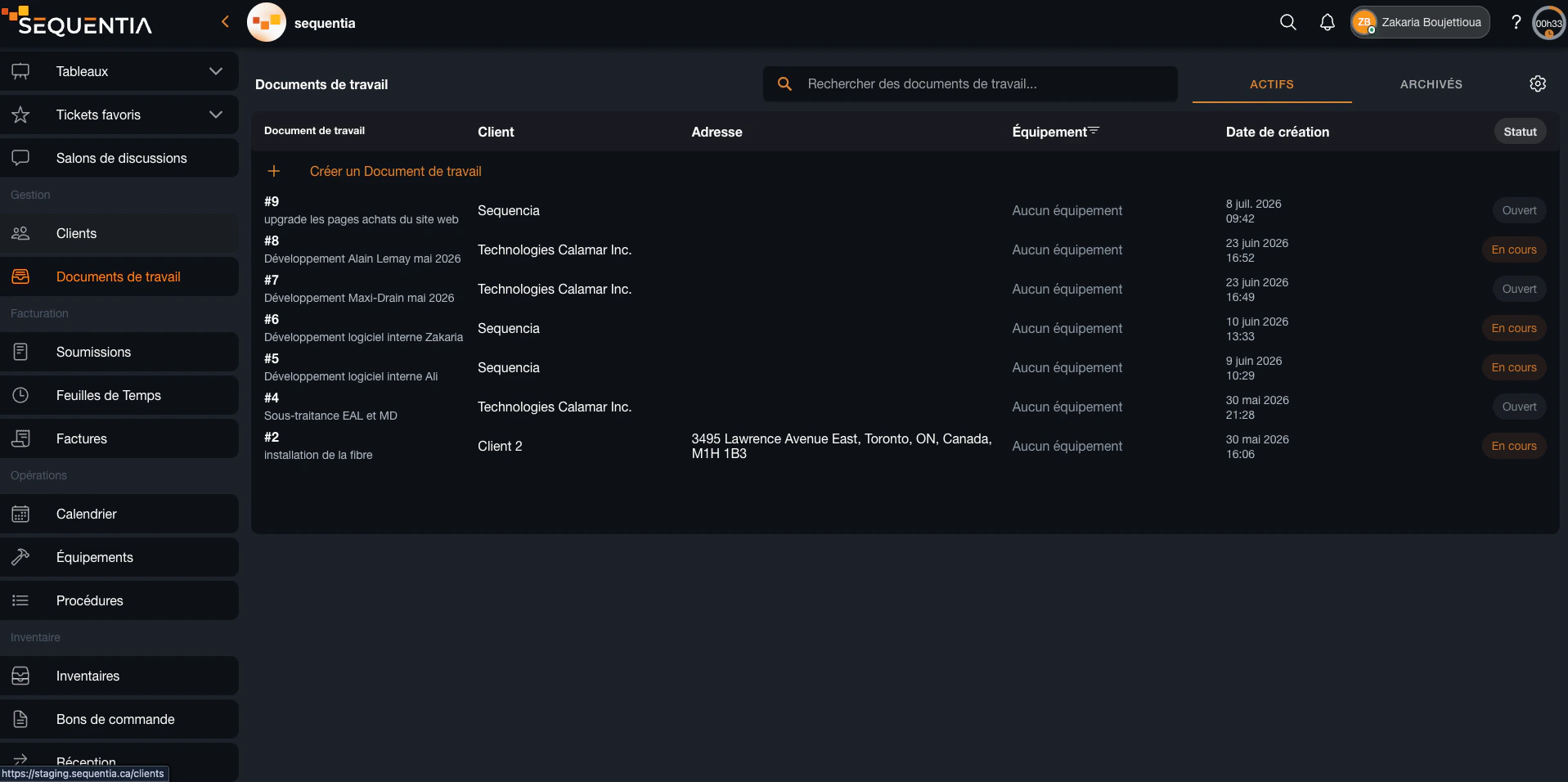Switch to the ARCHIVÉS tab
This screenshot has height=782, width=1568.
(1431, 84)
